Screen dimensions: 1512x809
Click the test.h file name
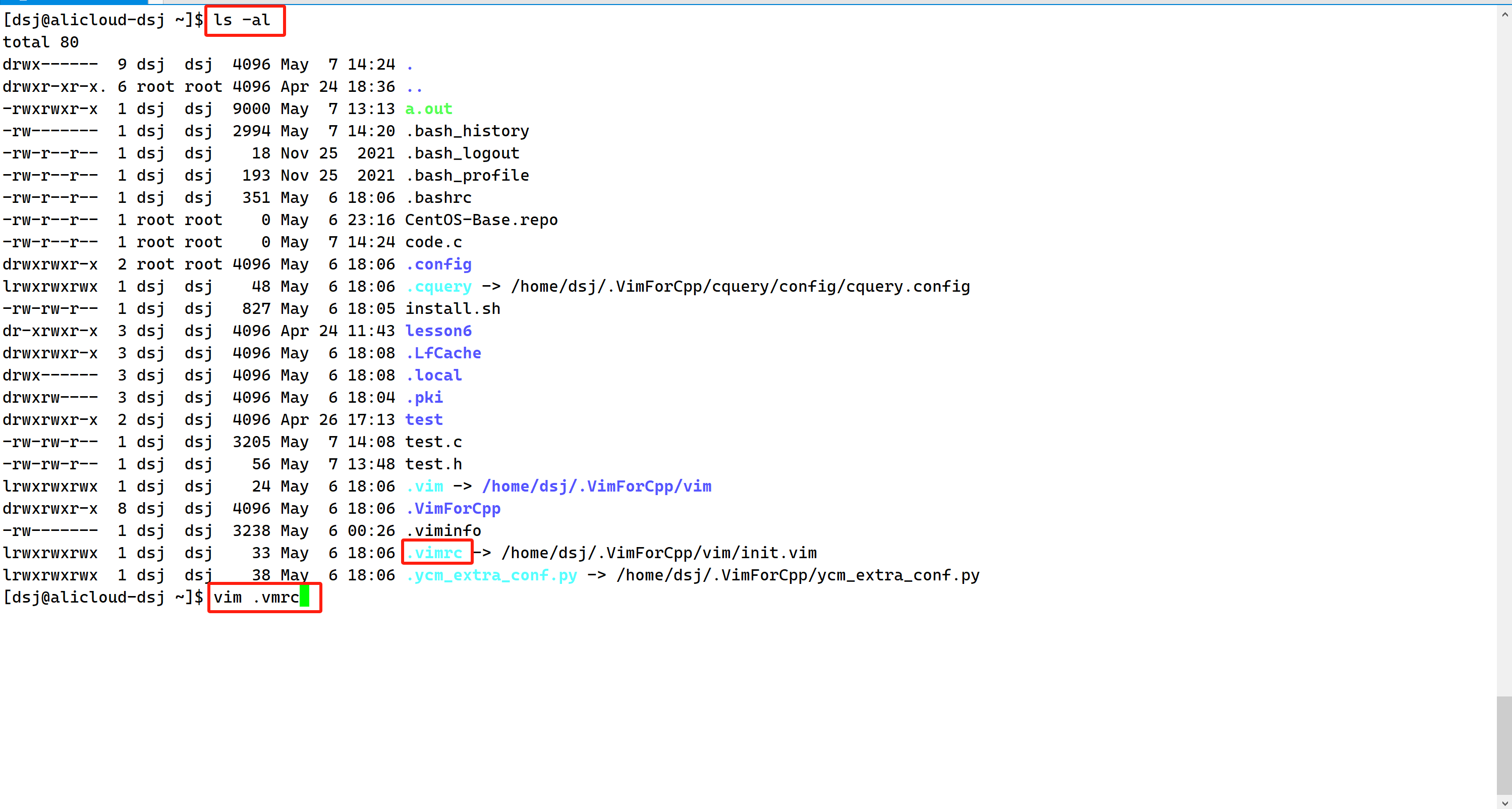click(x=434, y=464)
